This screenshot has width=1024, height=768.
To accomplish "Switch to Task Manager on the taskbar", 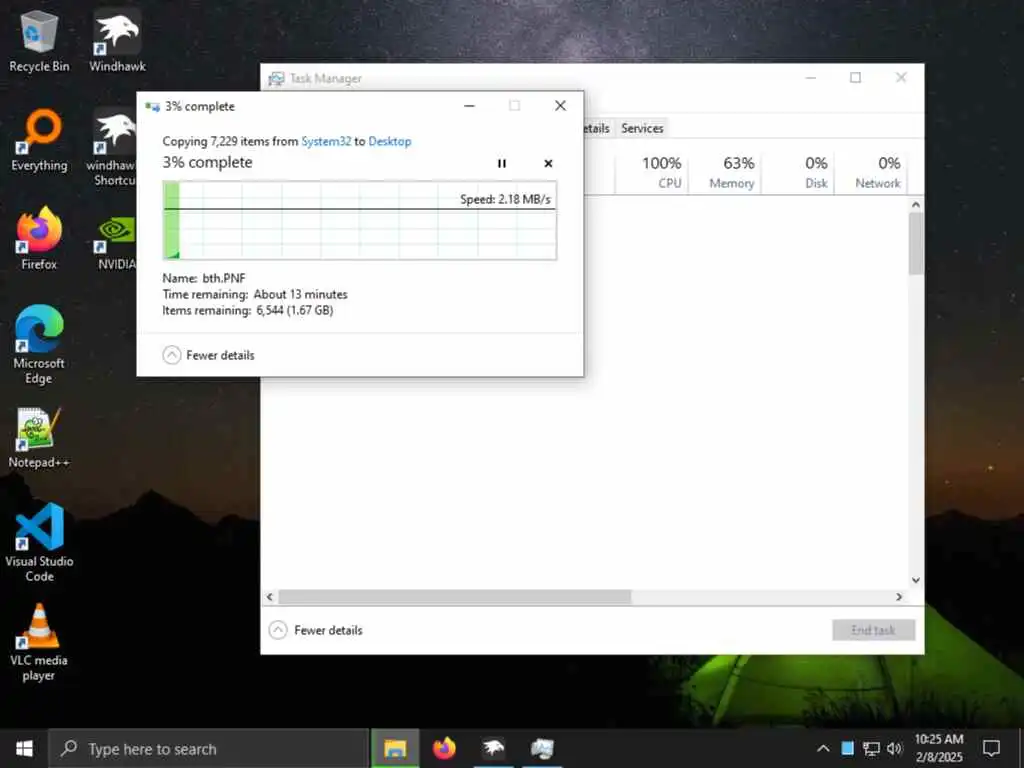I will tap(542, 748).
